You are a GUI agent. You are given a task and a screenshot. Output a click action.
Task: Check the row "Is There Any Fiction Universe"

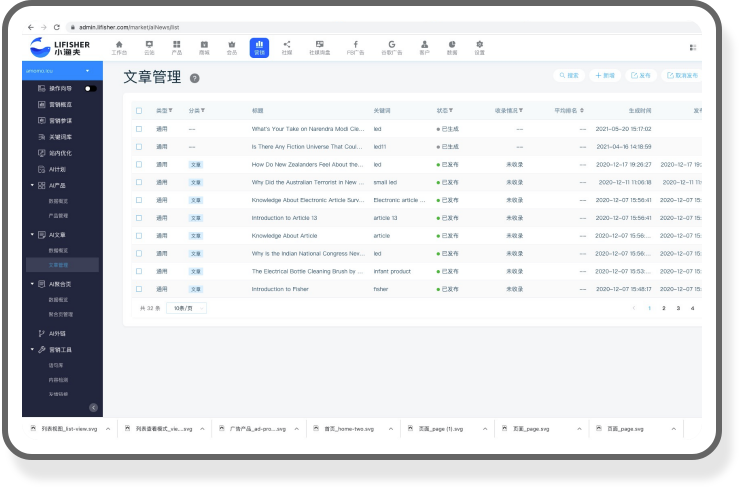click(x=139, y=147)
